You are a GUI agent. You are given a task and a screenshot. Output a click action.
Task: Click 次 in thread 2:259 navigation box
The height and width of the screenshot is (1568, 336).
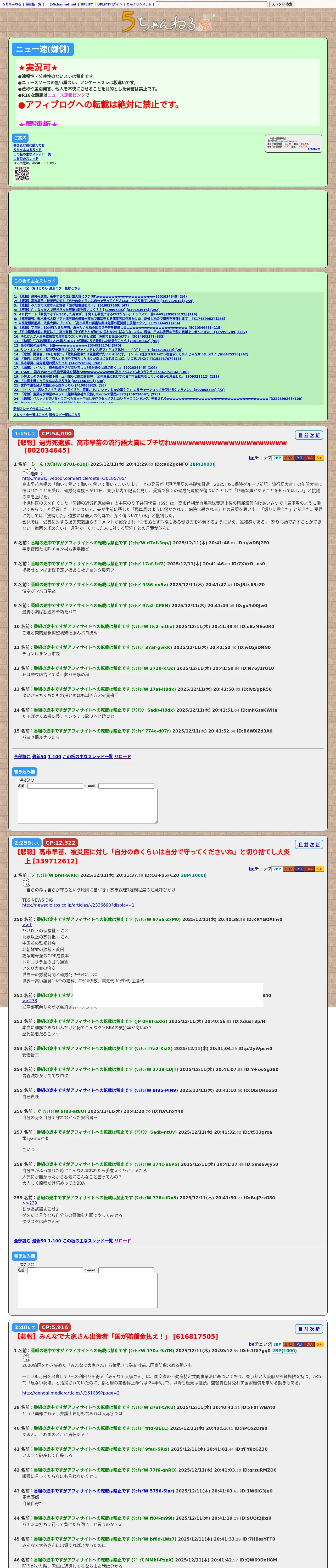pyautogui.click(x=312, y=844)
